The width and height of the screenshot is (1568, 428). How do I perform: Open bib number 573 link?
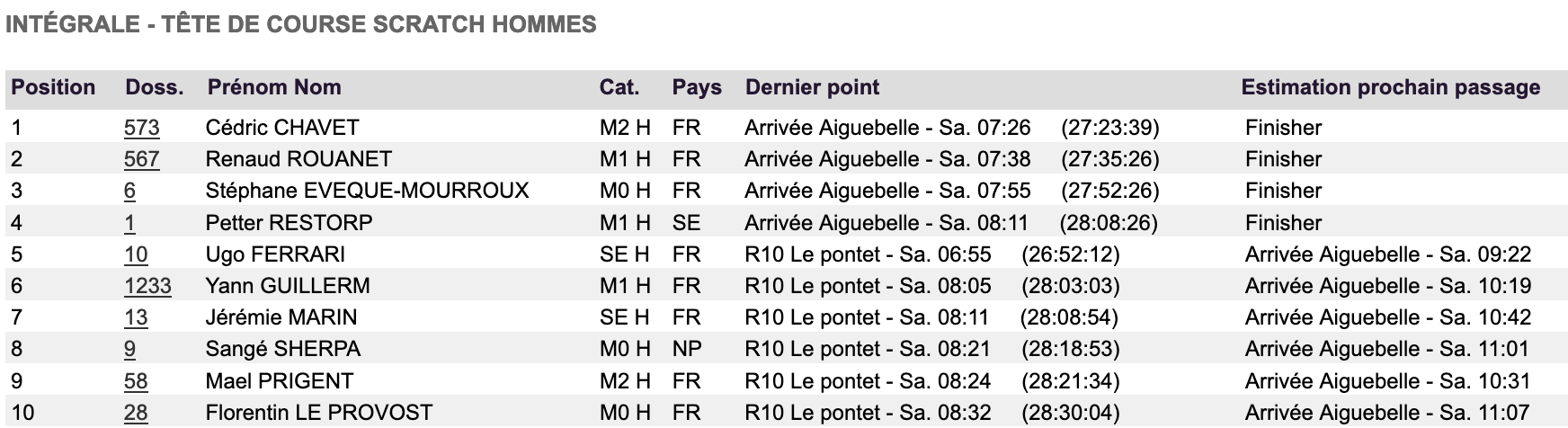[142, 128]
